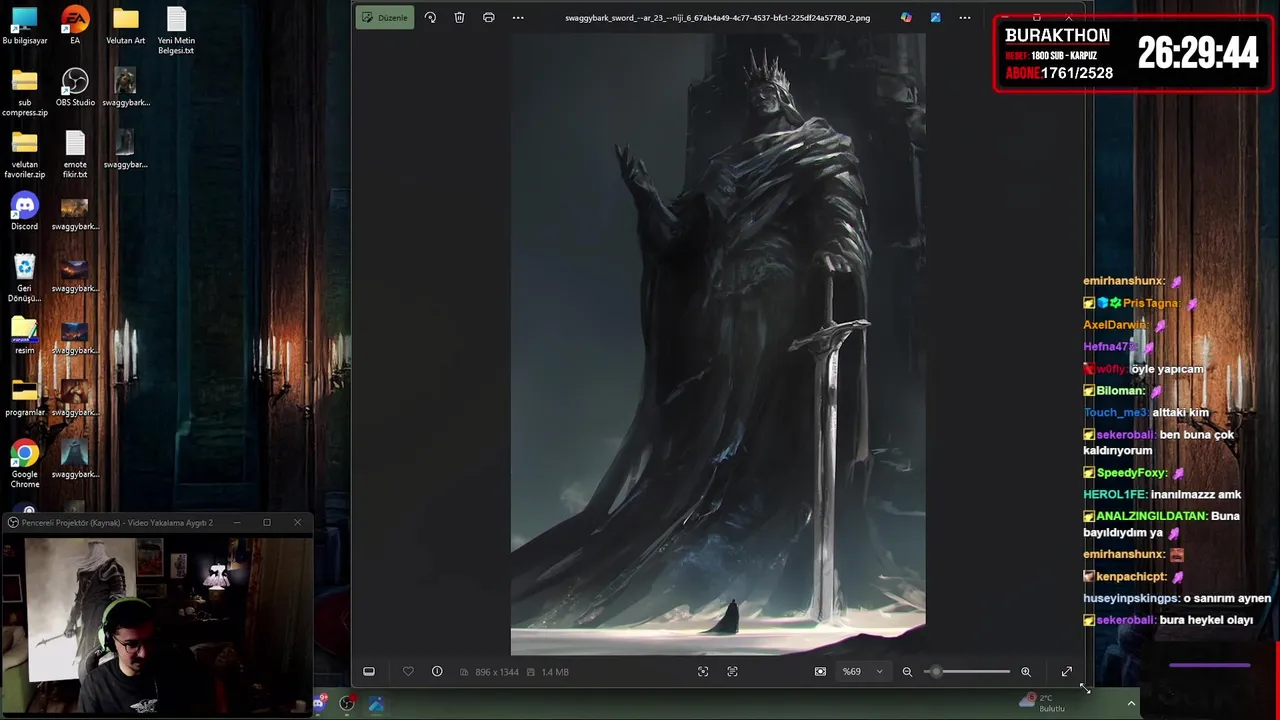Select the Geri Dönüşüm recycle bin
1280x720 pixels.
(24, 279)
